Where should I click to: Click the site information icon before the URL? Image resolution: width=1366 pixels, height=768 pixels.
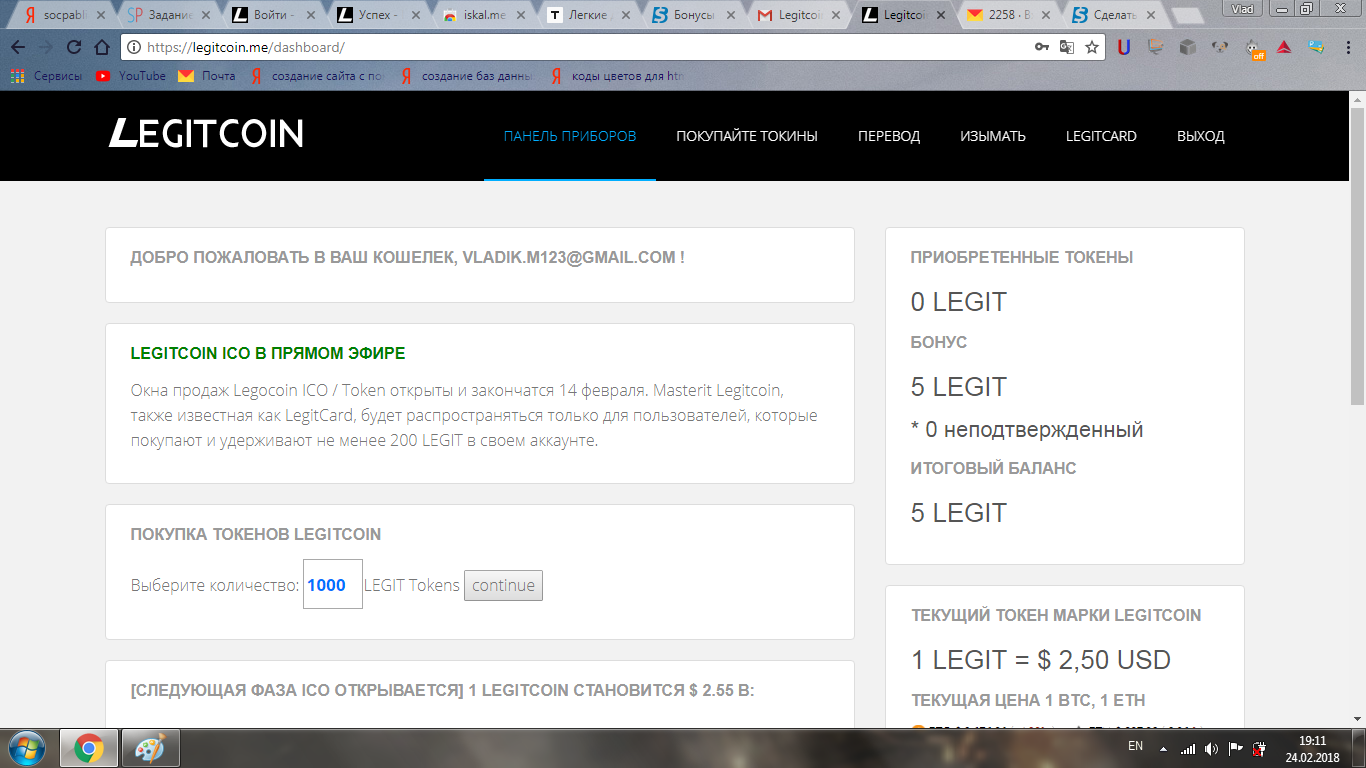134,47
